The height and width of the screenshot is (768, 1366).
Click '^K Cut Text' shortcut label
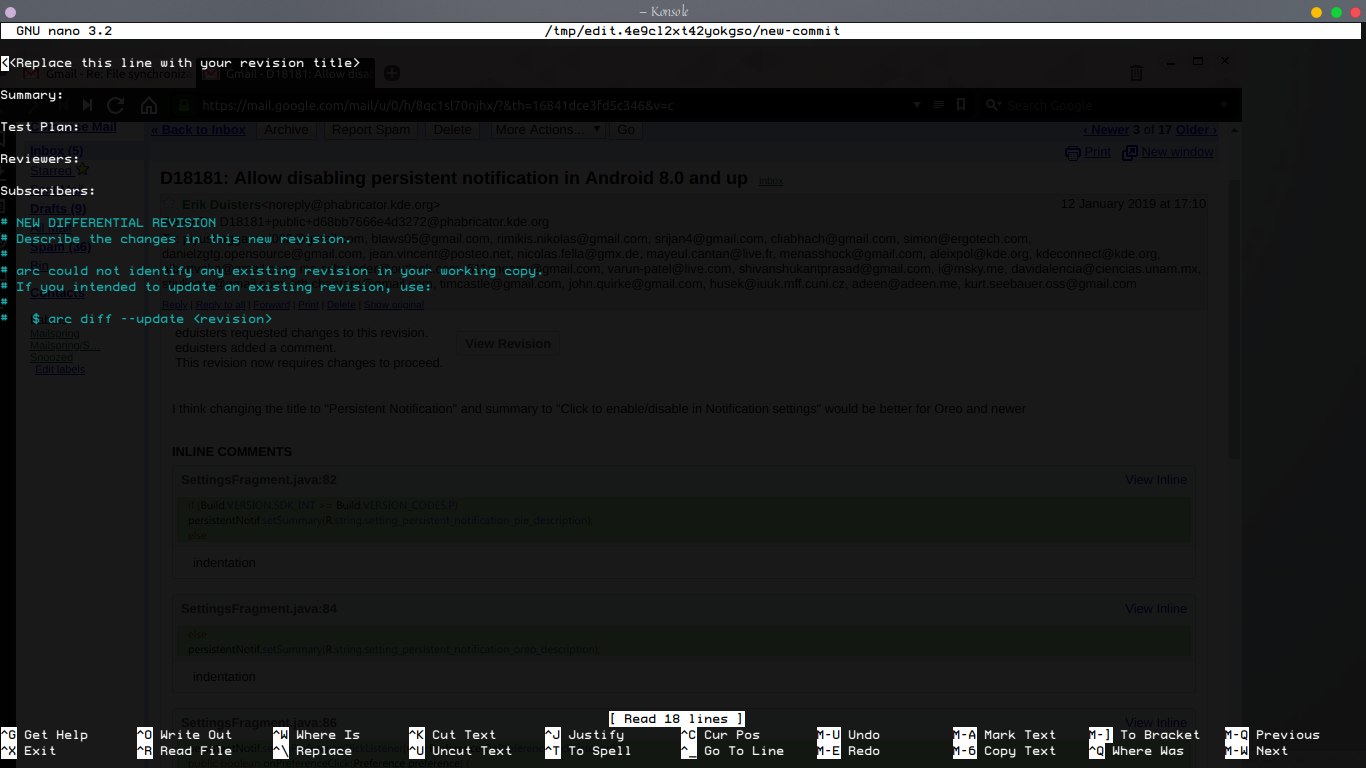click(452, 735)
